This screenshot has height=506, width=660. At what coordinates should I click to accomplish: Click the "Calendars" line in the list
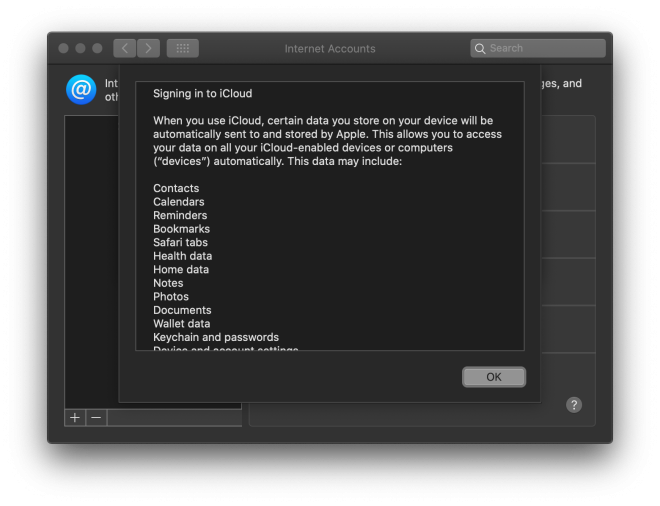[178, 202]
